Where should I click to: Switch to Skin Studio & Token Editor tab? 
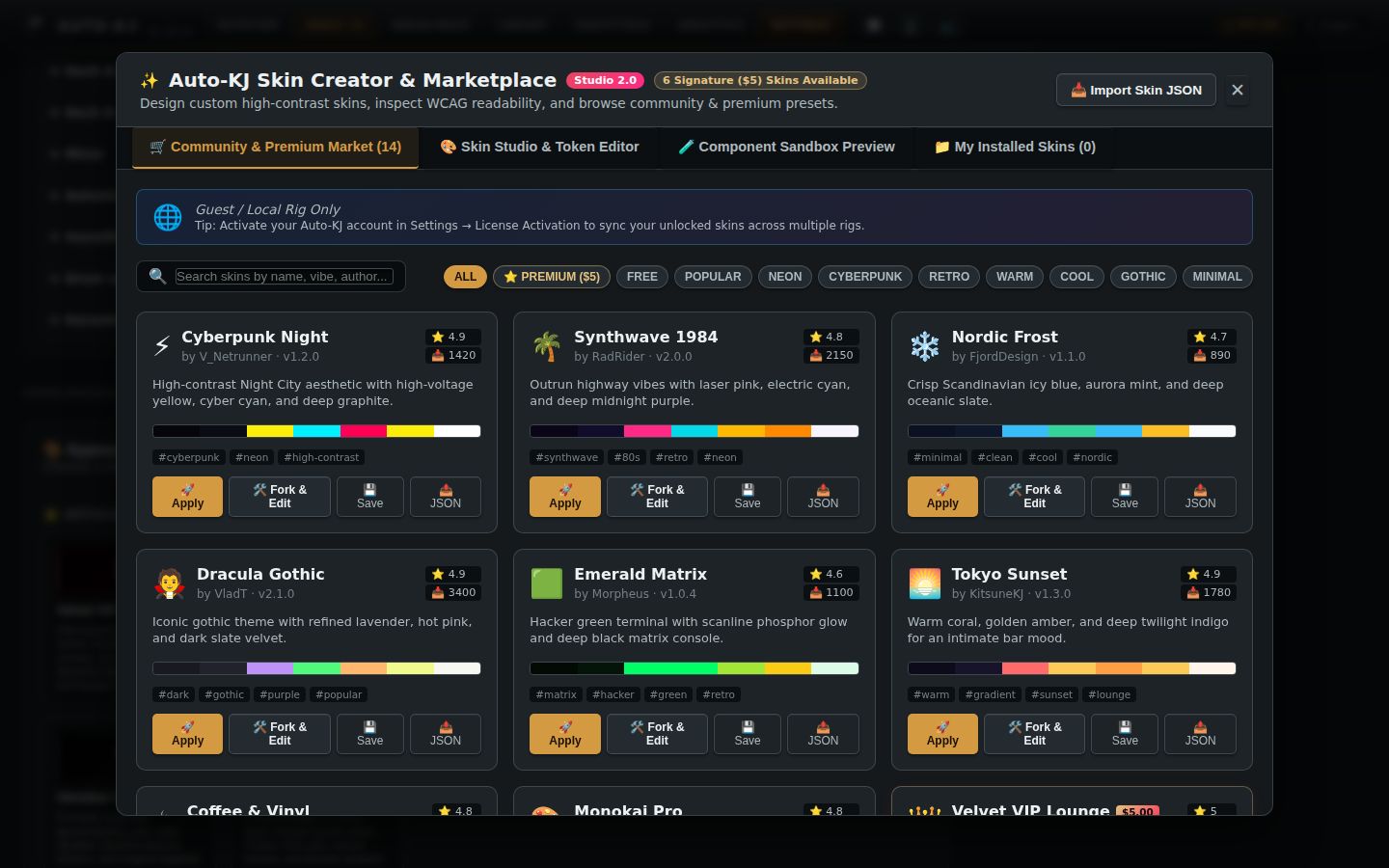(x=539, y=148)
